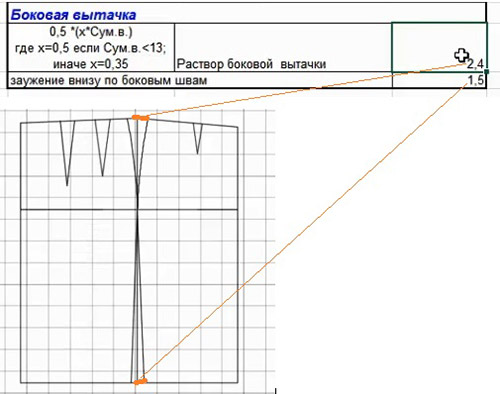The width and height of the screenshot is (500, 394).
Task: Click the small dart on the right panel
Action: tap(198, 138)
